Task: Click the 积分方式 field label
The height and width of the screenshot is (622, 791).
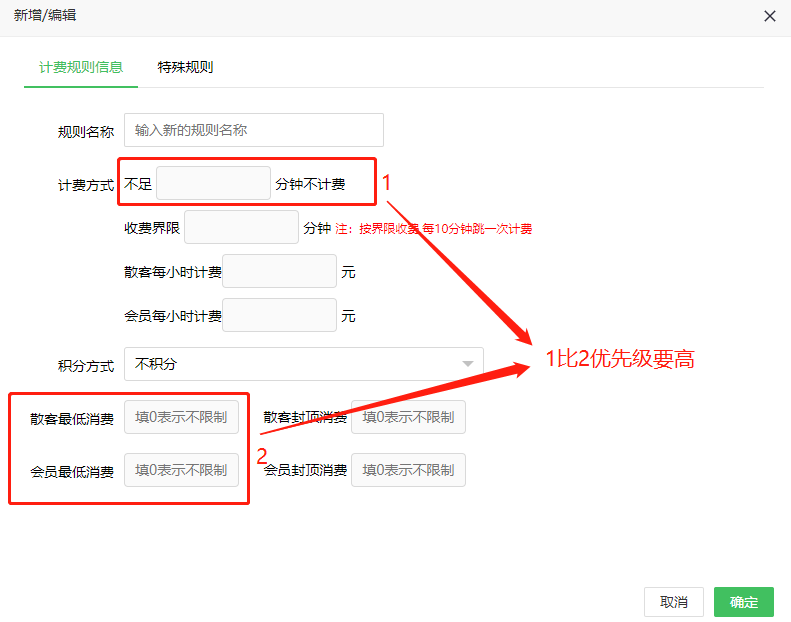Action: pyautogui.click(x=86, y=365)
